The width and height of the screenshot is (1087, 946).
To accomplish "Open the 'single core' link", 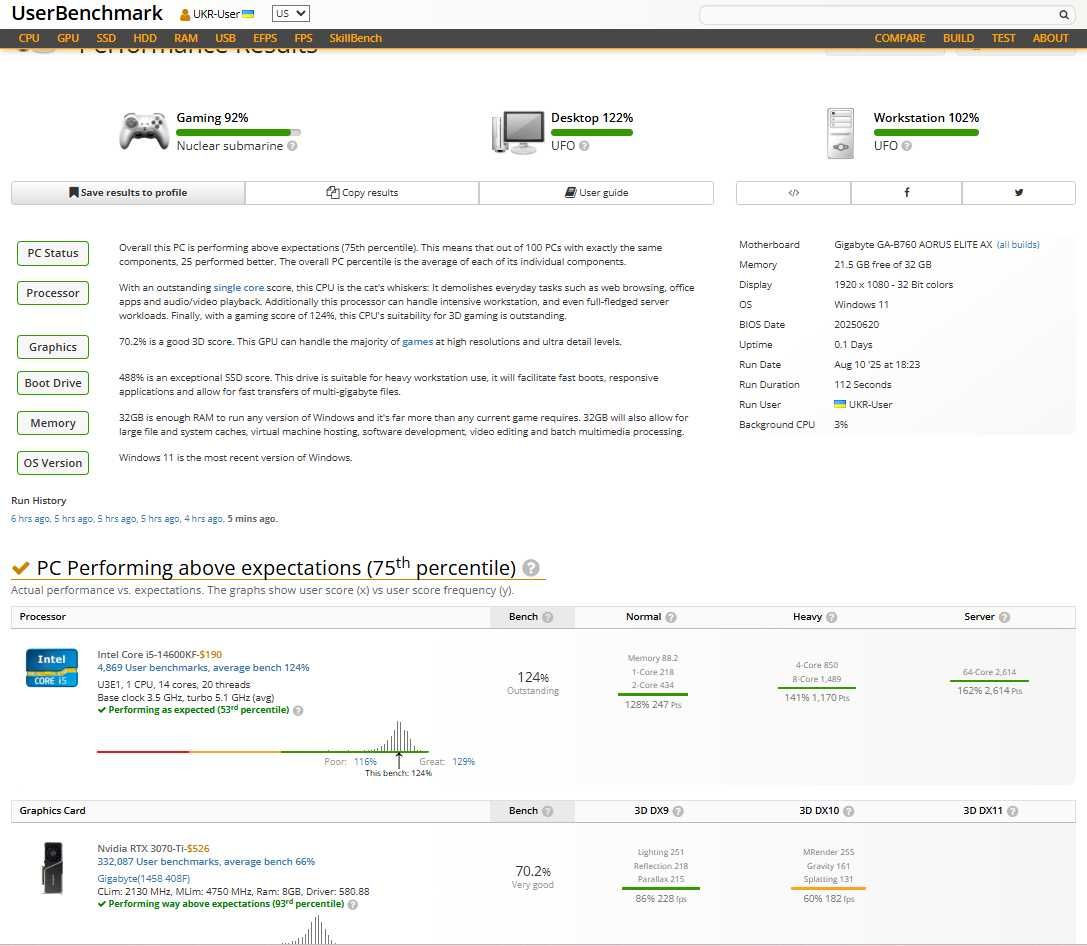I will tap(238, 288).
